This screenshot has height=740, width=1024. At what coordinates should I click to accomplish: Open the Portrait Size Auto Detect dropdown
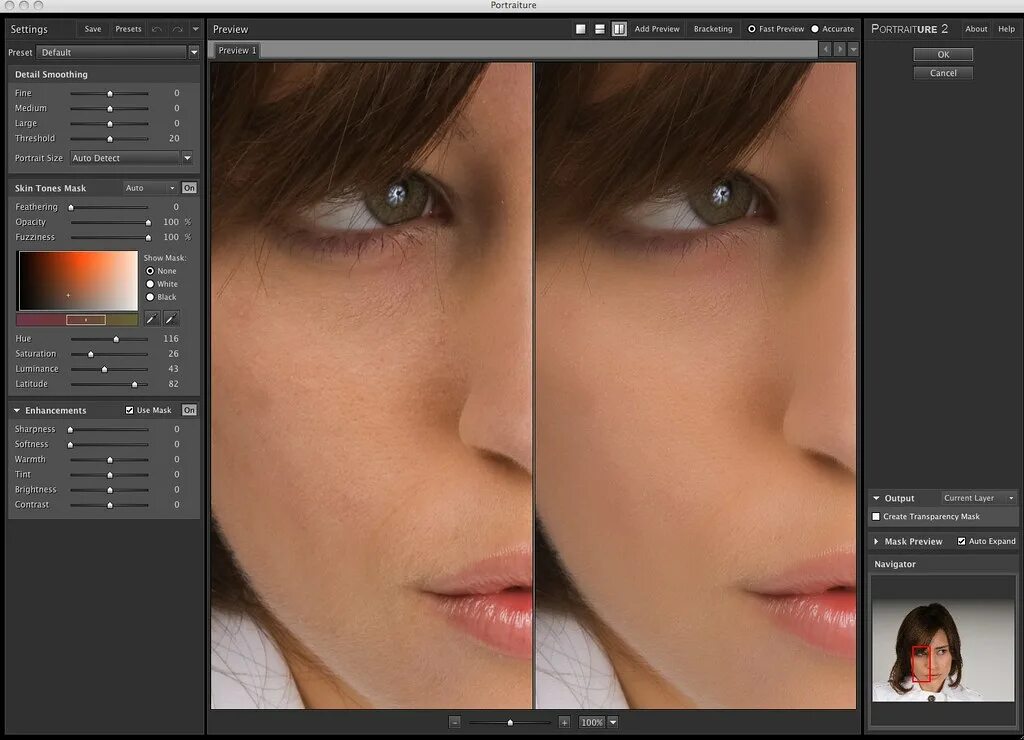(131, 158)
